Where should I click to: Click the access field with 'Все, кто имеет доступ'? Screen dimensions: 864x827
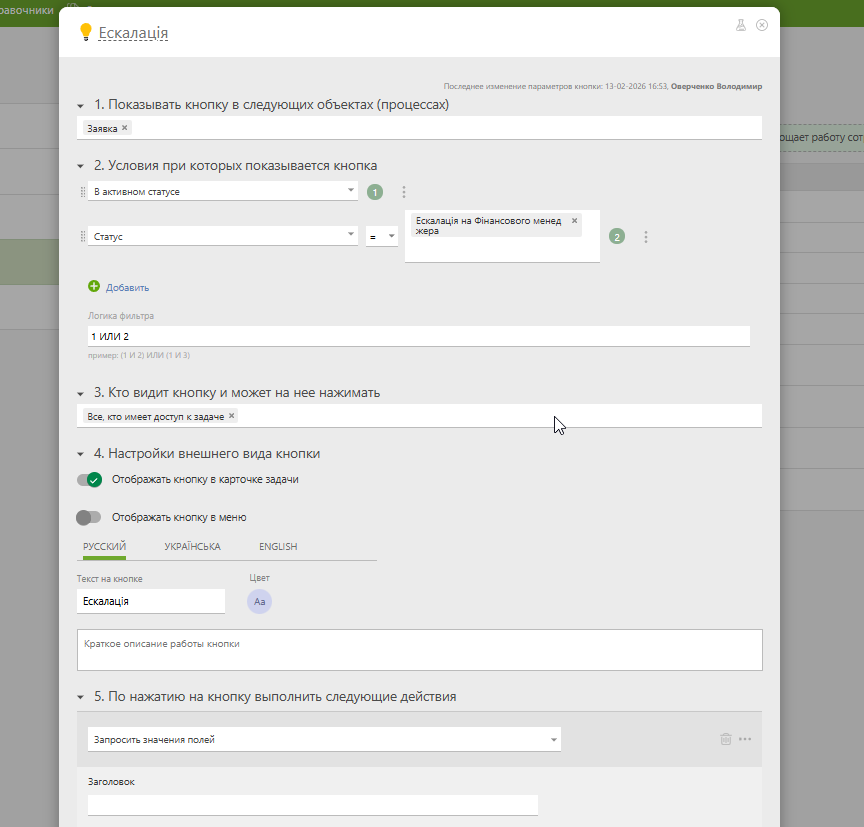point(419,416)
